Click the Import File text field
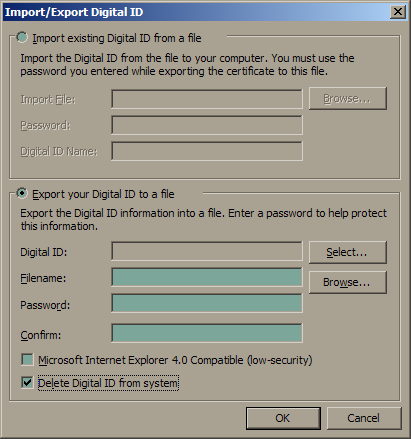 (x=207, y=99)
